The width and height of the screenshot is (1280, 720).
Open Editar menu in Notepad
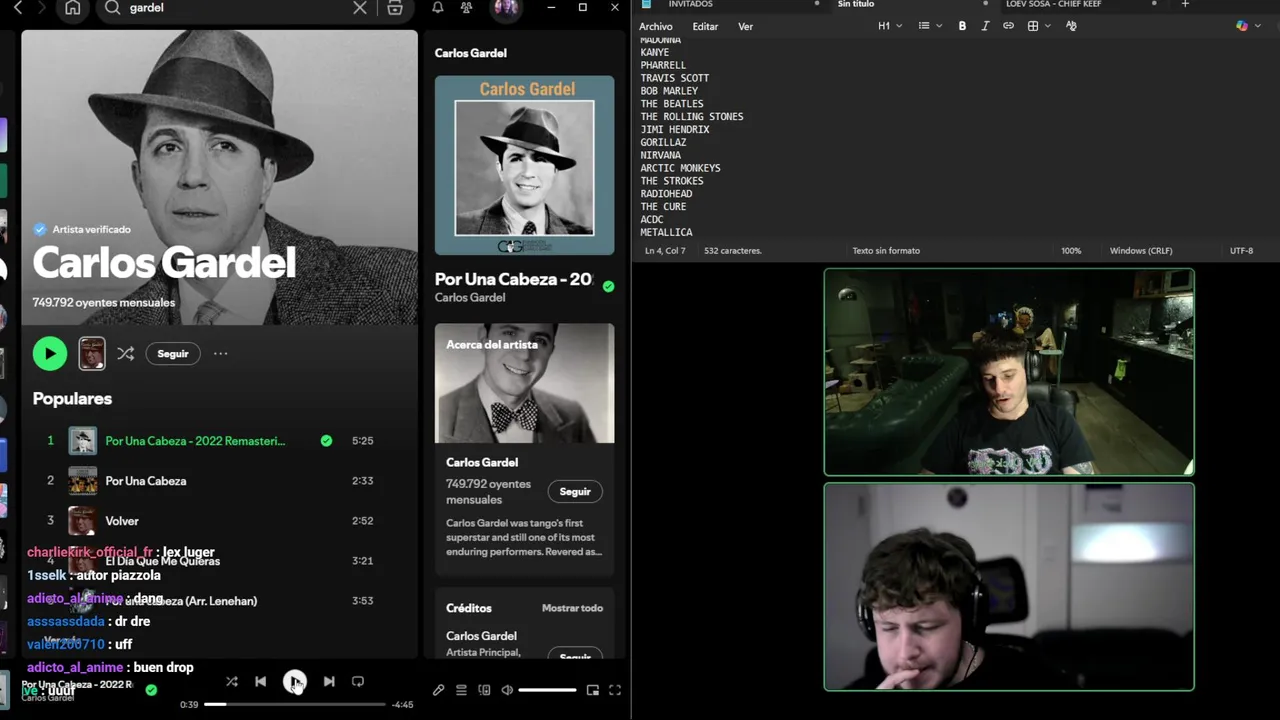[705, 27]
